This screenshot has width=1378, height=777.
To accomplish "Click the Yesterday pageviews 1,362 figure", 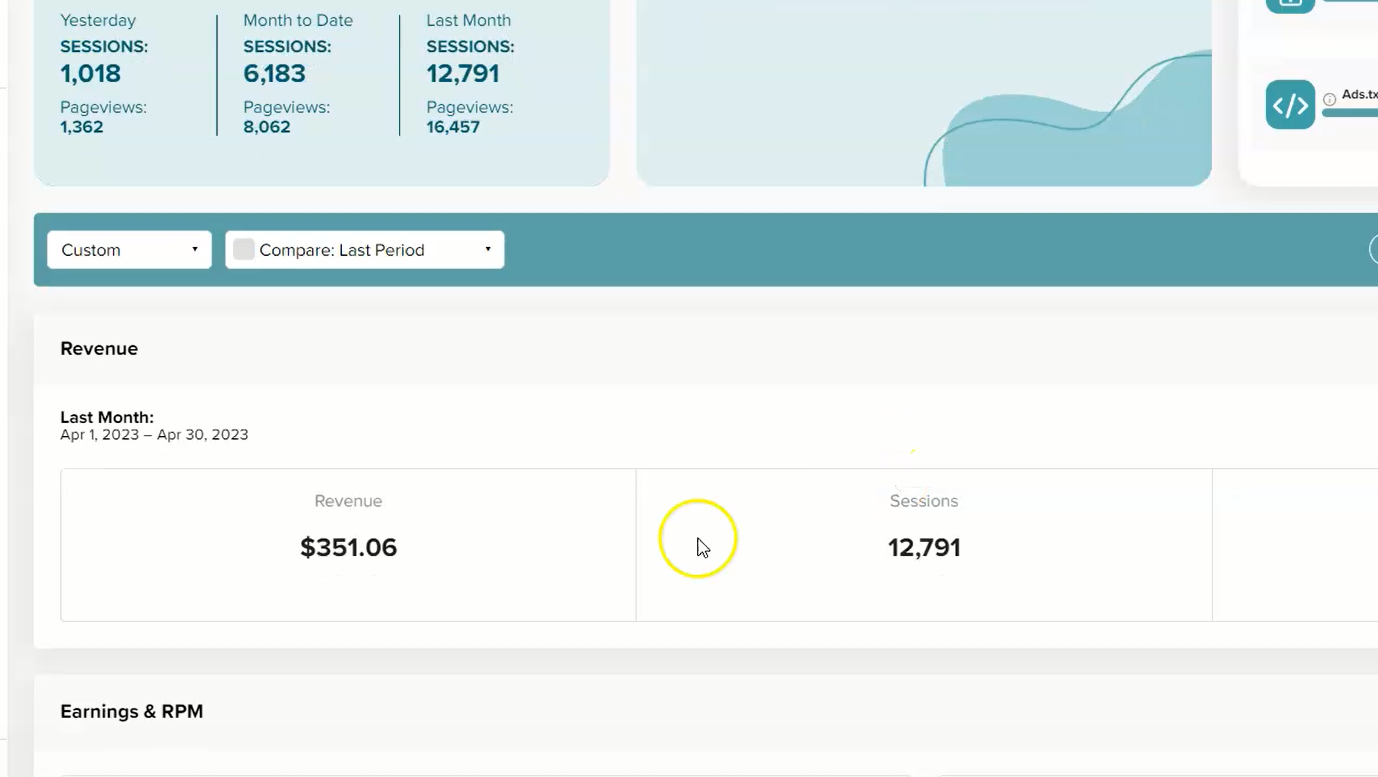I will click(x=82, y=127).
